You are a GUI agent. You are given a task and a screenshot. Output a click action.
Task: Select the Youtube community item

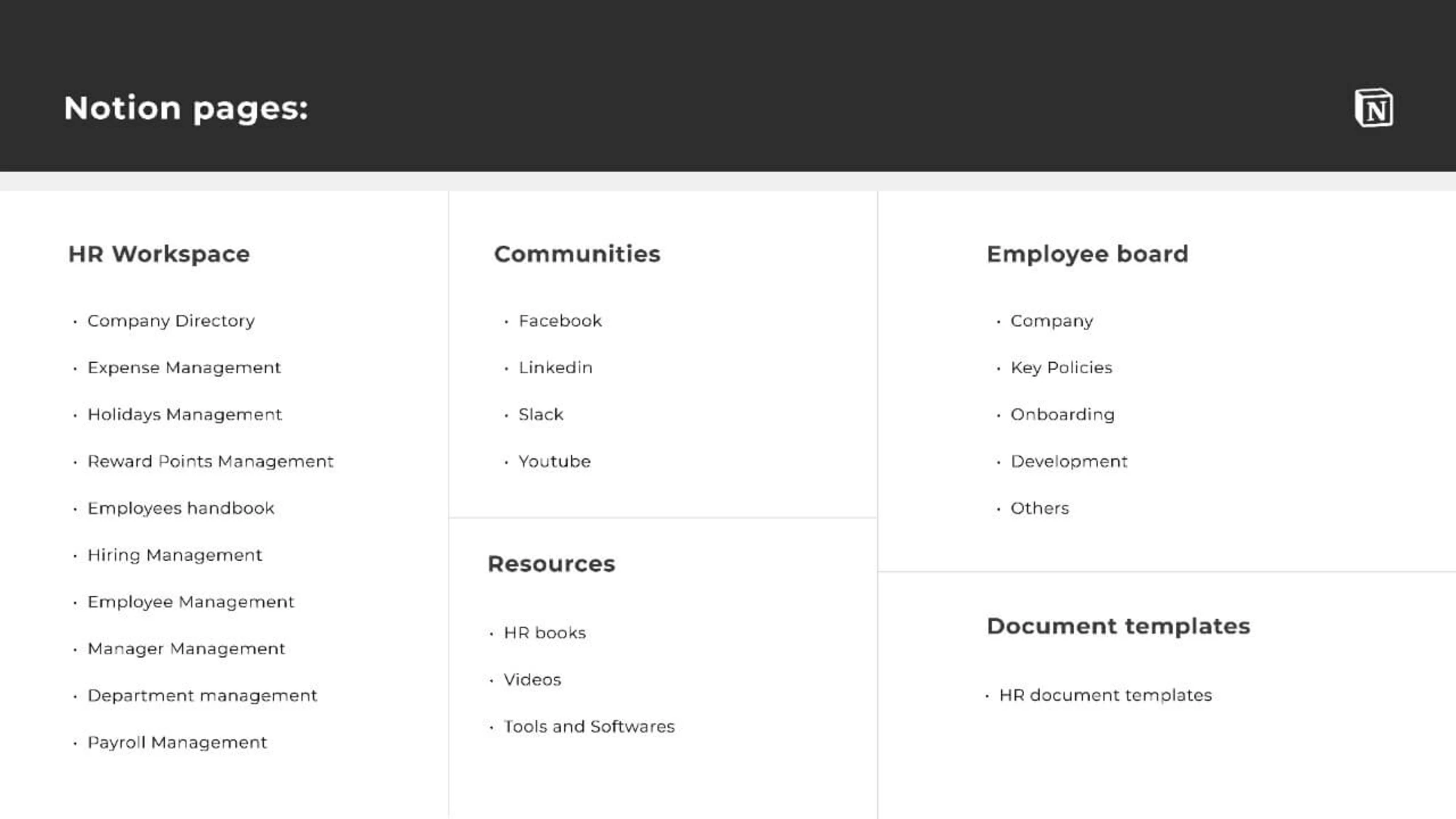coord(554,462)
